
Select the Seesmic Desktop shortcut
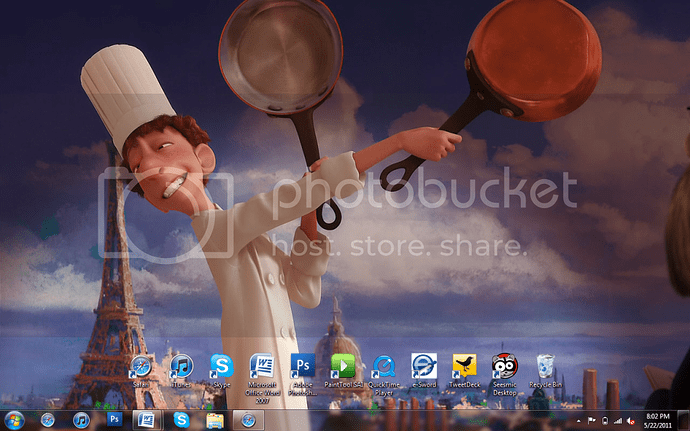click(505, 366)
